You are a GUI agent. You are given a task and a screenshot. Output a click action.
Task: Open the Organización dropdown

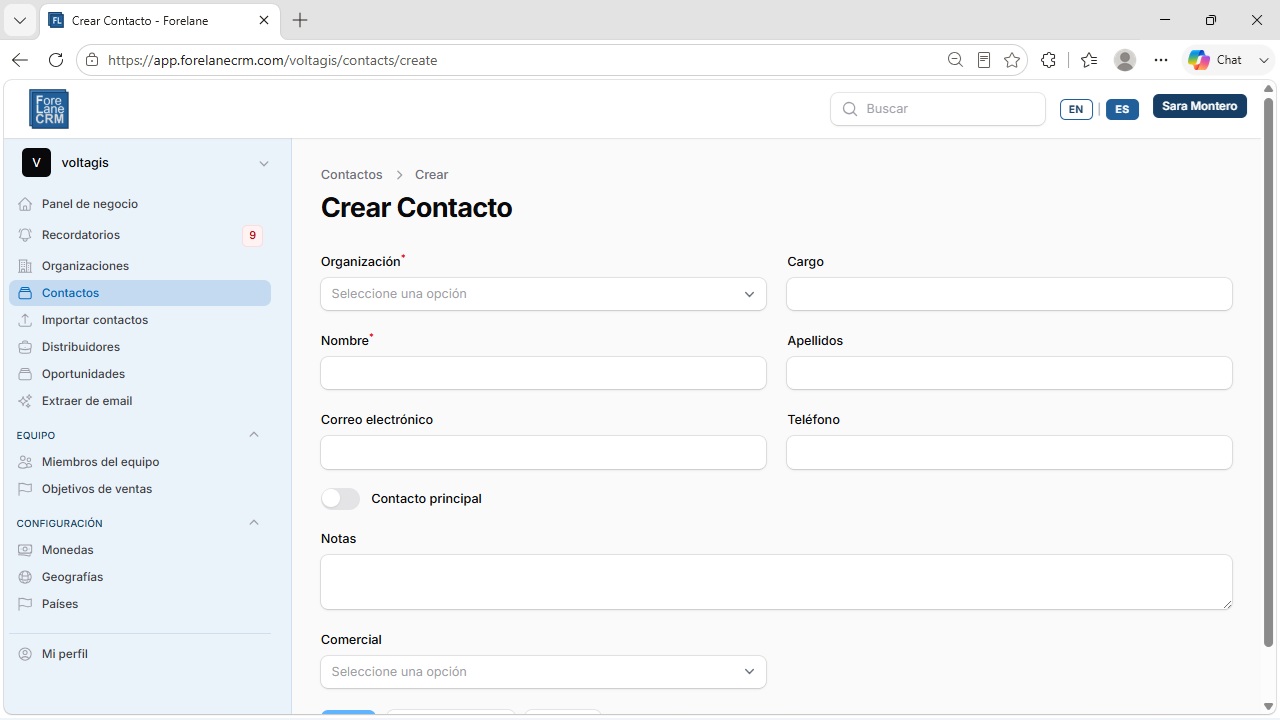543,294
